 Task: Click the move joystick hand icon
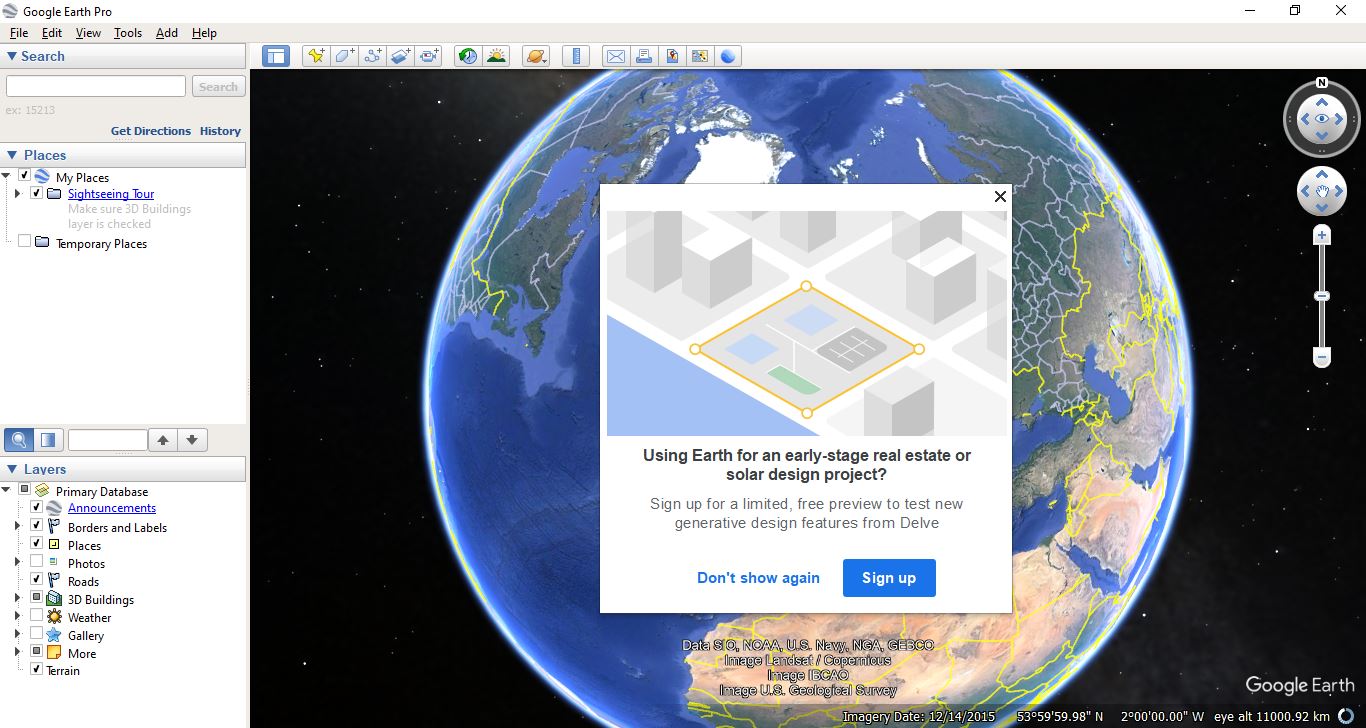1322,191
